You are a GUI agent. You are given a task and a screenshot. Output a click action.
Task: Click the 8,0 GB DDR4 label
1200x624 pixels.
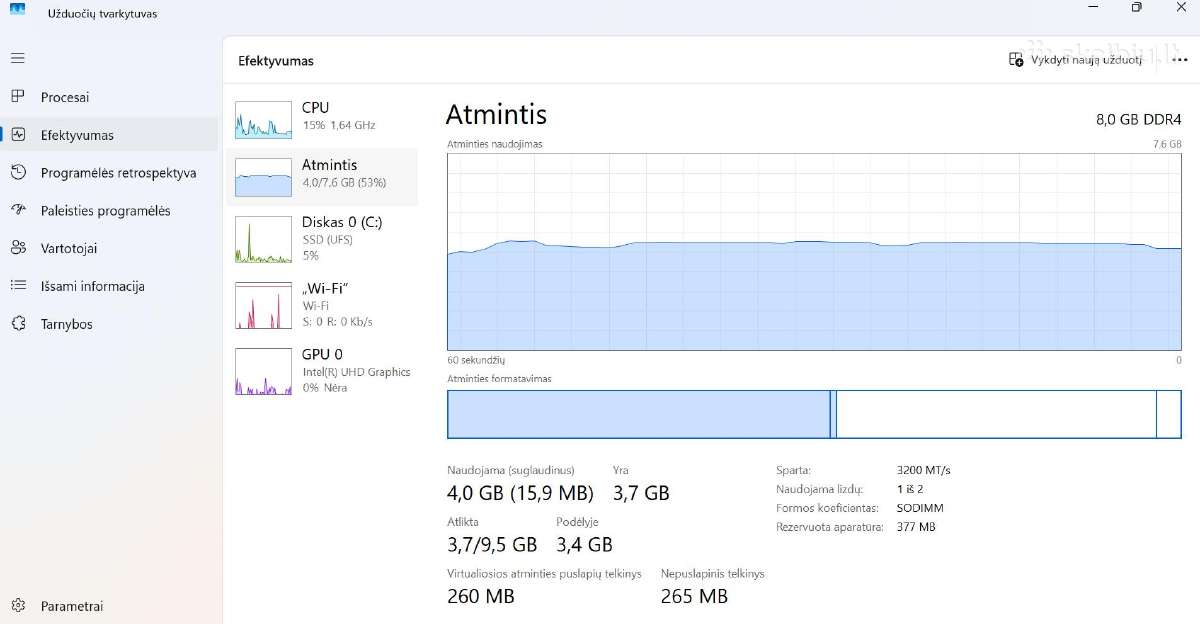click(1138, 119)
